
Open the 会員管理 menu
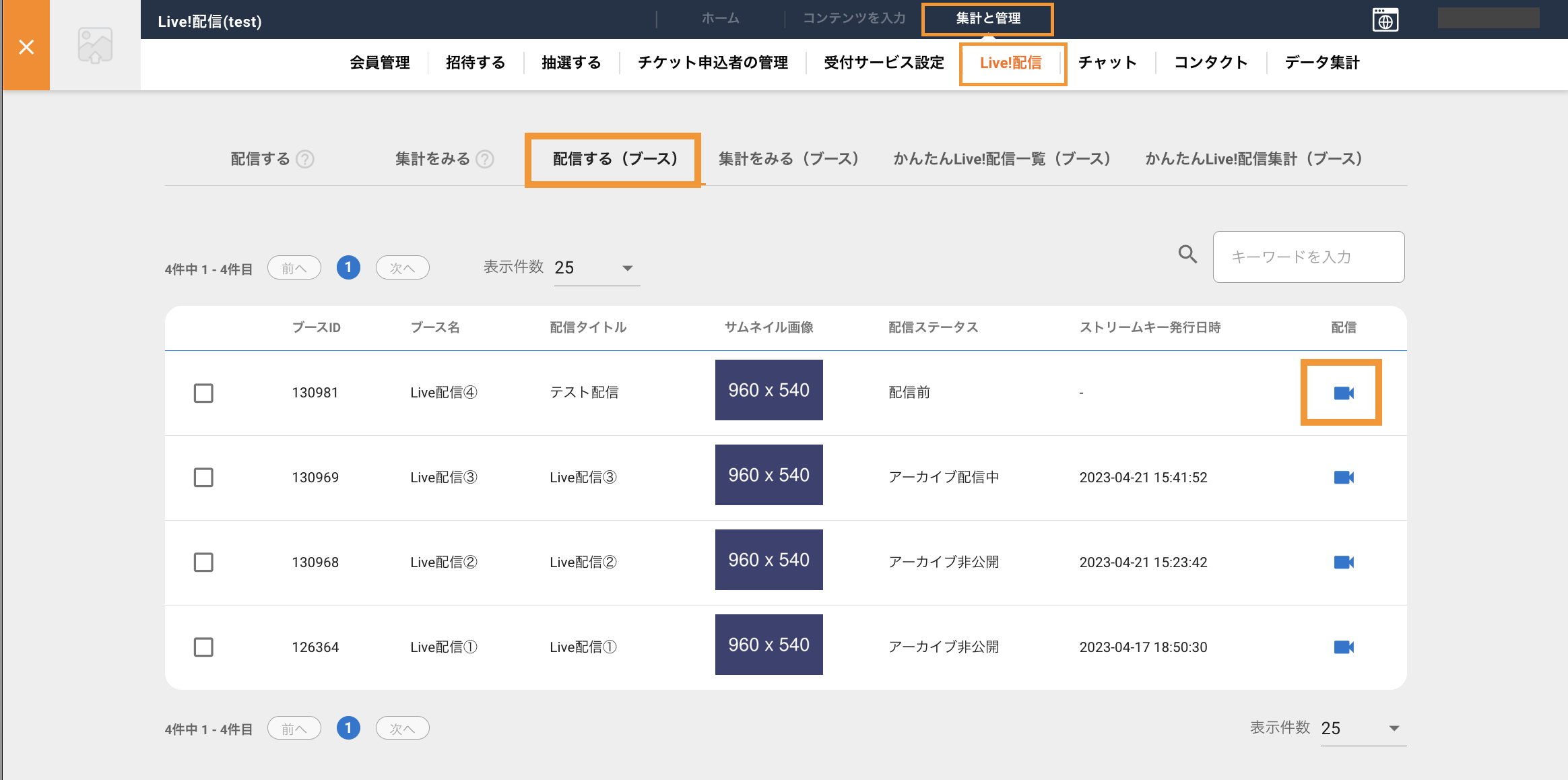point(380,63)
